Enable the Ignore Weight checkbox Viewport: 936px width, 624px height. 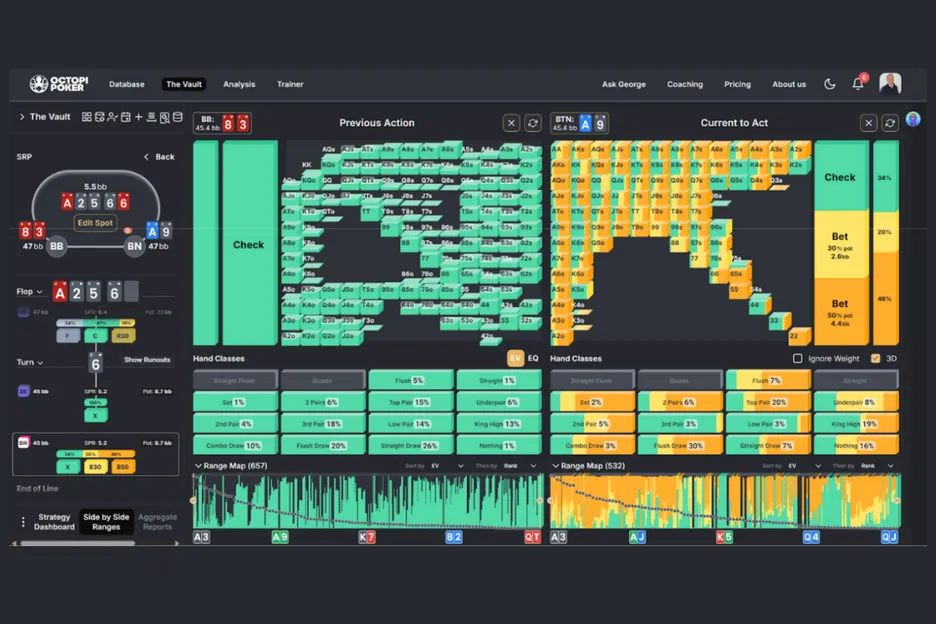(x=797, y=359)
